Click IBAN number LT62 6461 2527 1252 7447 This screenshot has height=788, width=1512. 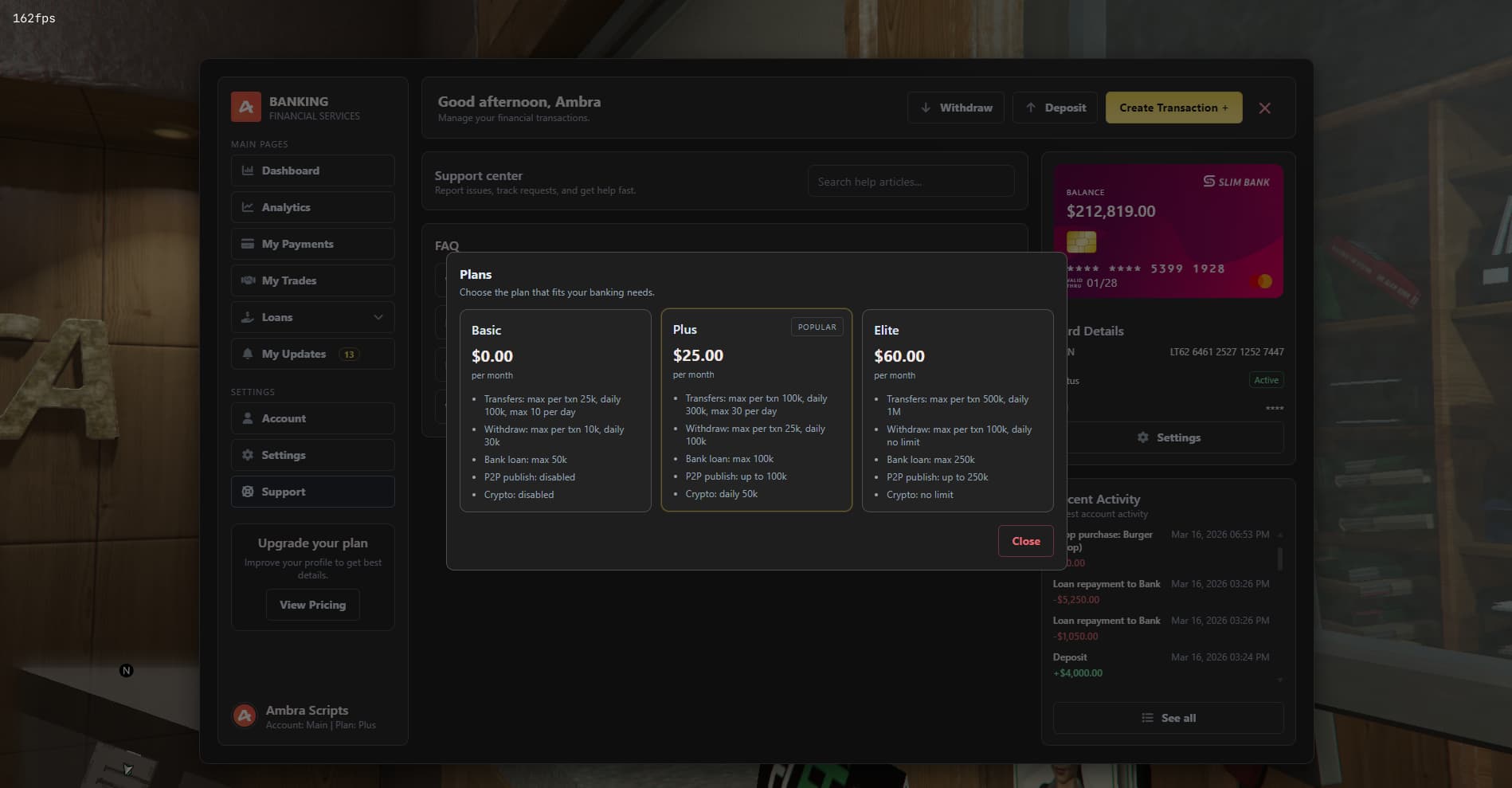tap(1227, 351)
